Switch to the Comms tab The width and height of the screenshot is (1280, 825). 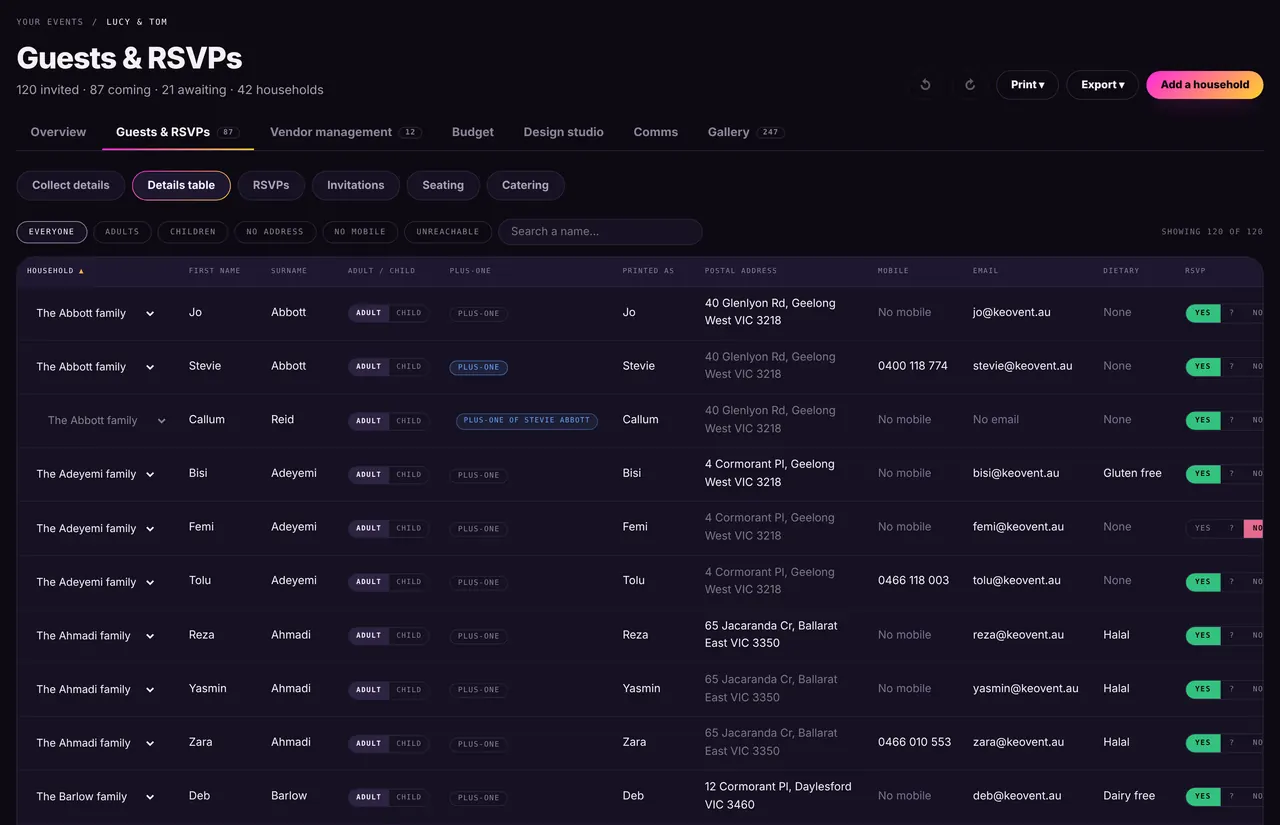coord(656,132)
